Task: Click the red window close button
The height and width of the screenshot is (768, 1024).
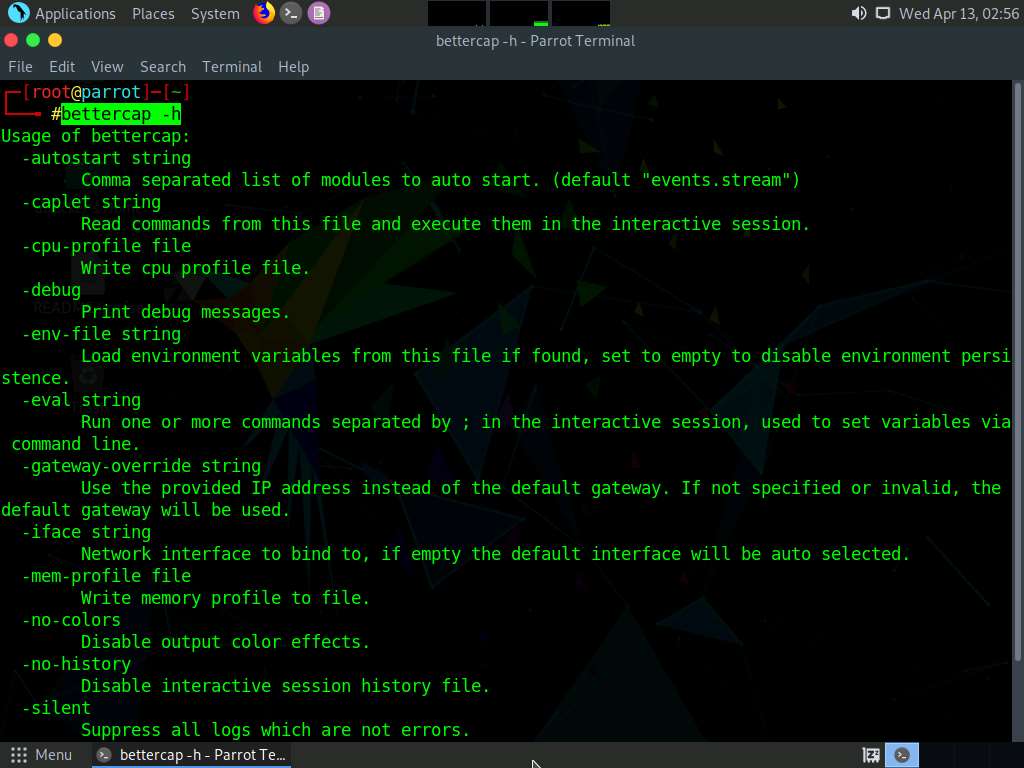Action: (x=11, y=40)
